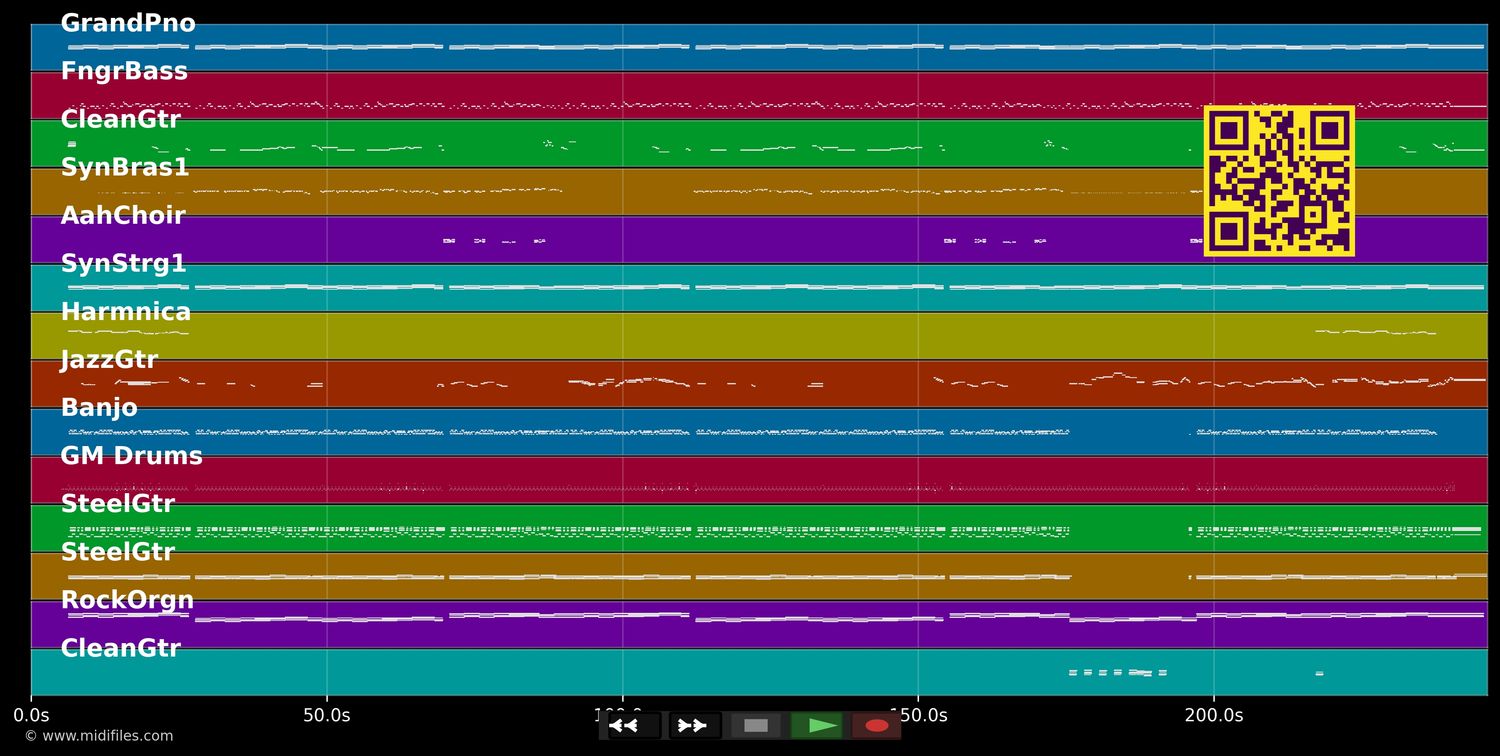Click the fast-forward double-arrow icon

tap(692, 725)
